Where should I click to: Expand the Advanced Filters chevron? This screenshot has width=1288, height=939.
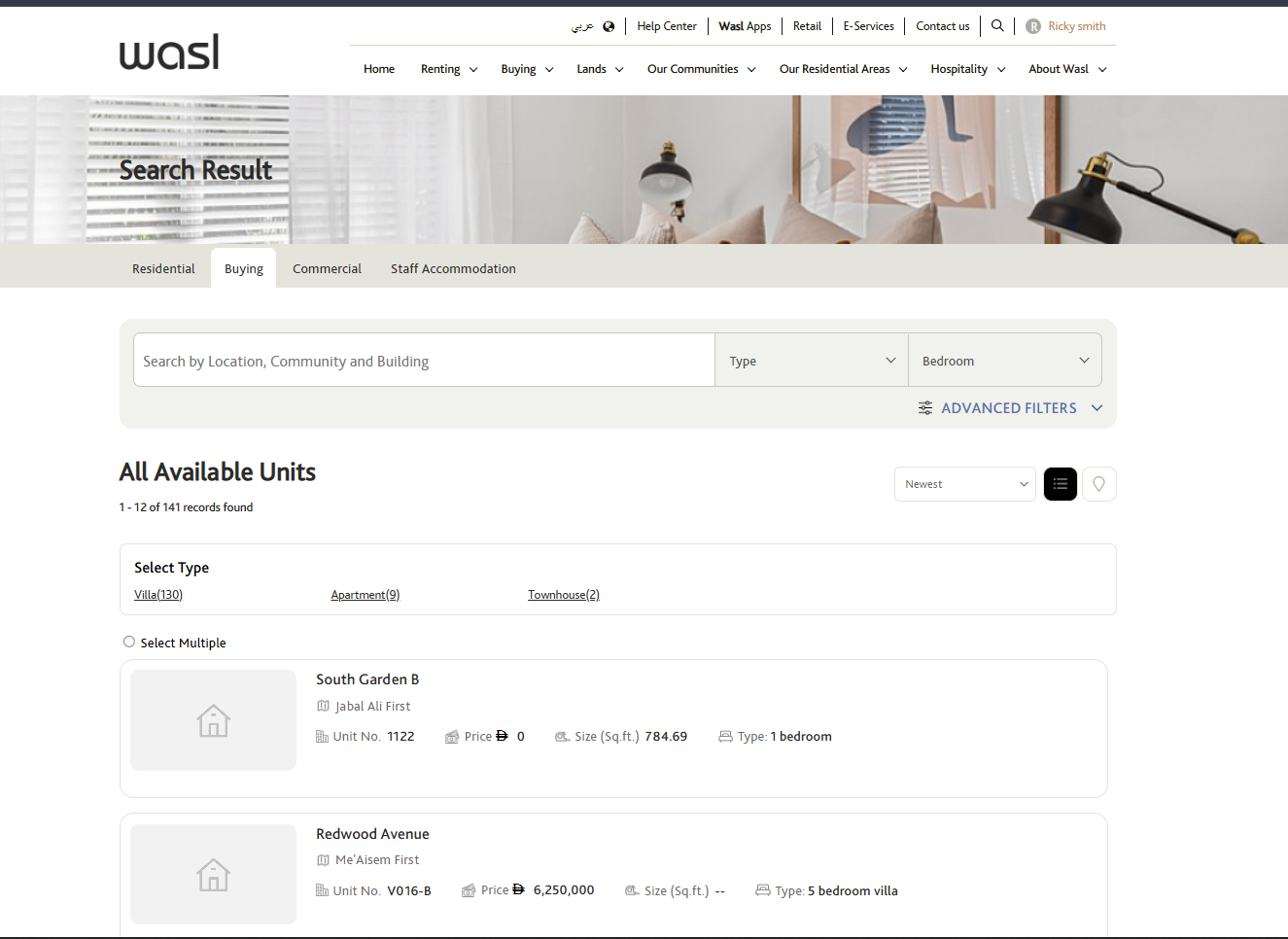click(1097, 408)
